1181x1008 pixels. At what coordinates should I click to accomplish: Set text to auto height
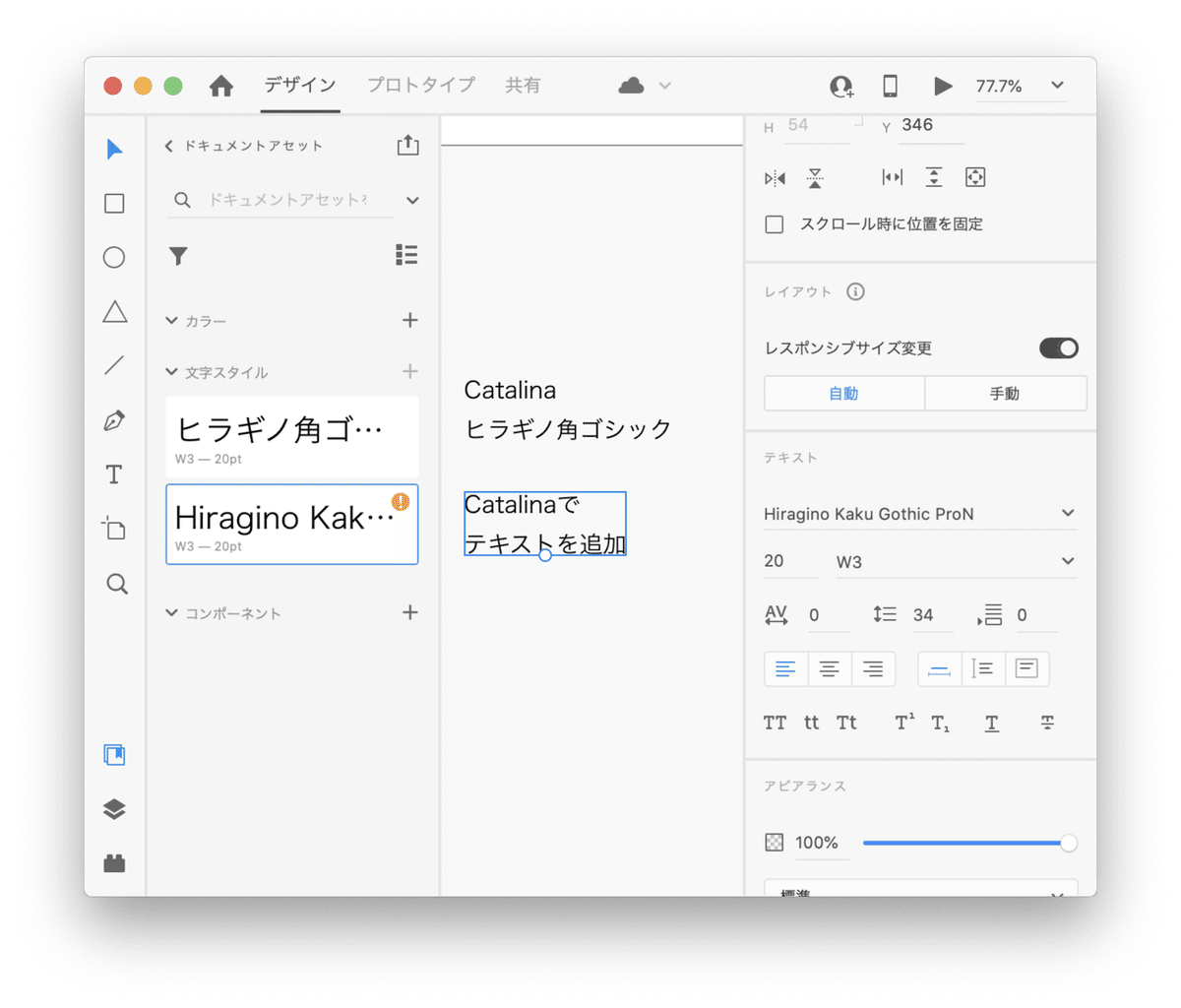[982, 669]
